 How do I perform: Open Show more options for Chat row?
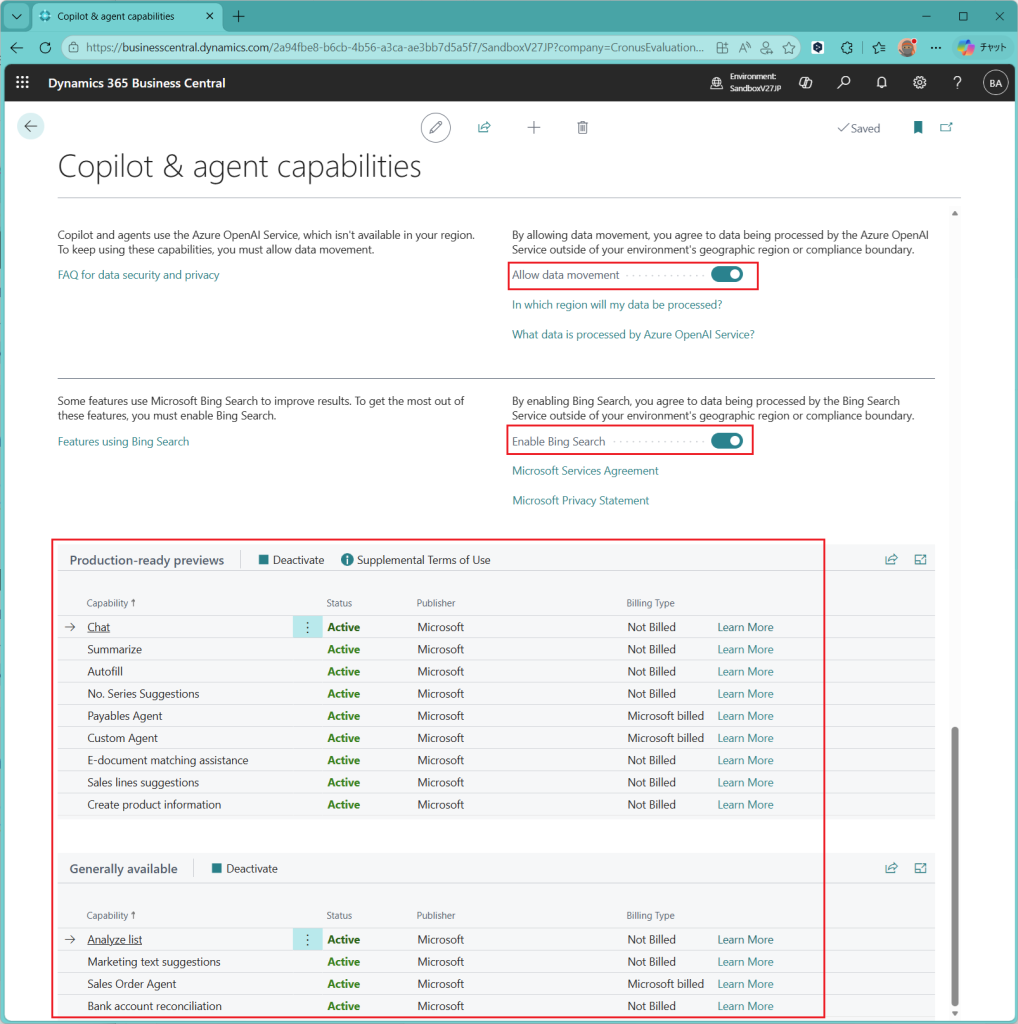[307, 627]
